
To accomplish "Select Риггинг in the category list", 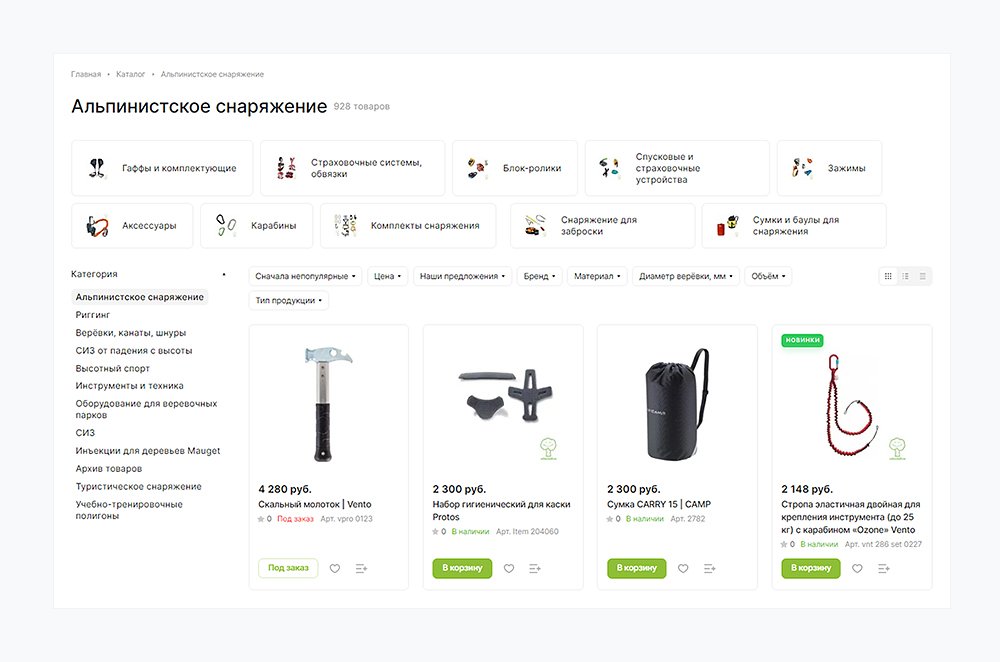I will [x=92, y=315].
